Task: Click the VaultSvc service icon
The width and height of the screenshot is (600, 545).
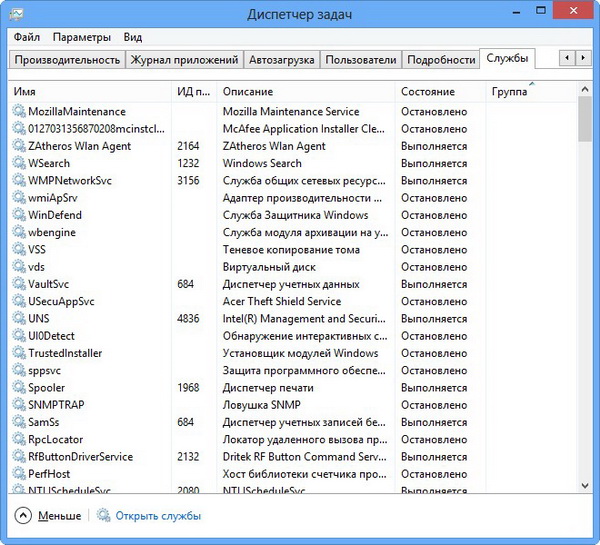Action: [19, 284]
